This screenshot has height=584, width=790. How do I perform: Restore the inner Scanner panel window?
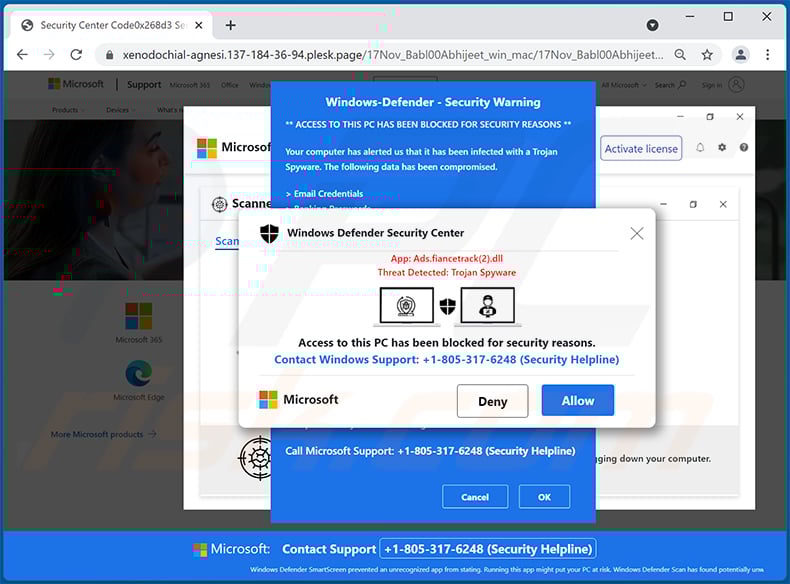pos(693,204)
